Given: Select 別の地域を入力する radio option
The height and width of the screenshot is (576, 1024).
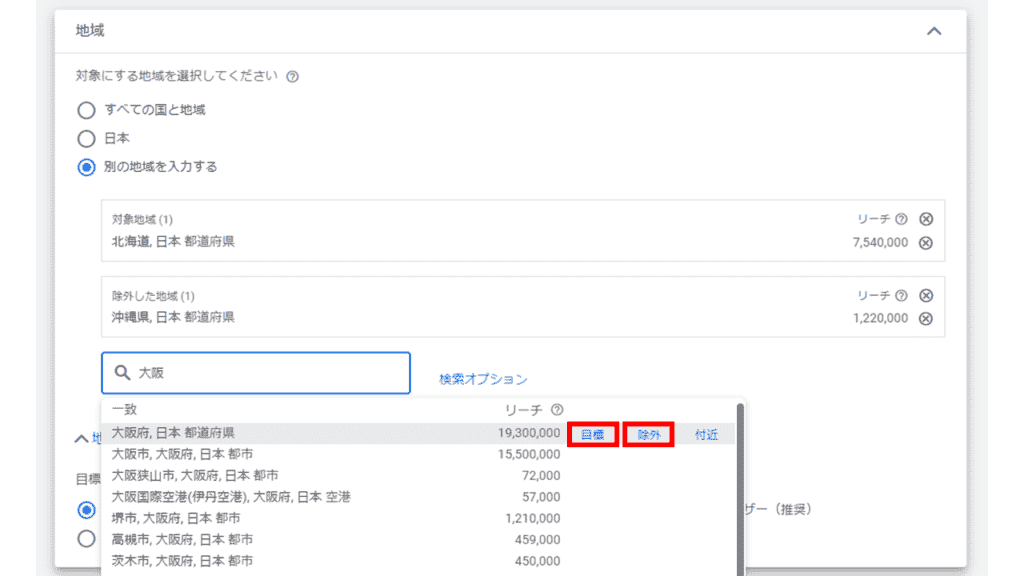Looking at the screenshot, I should tap(87, 167).
